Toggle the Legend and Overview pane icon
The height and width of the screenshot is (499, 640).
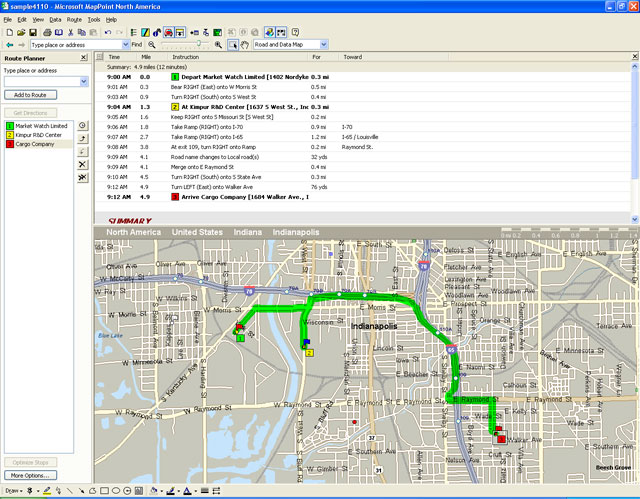click(x=133, y=32)
